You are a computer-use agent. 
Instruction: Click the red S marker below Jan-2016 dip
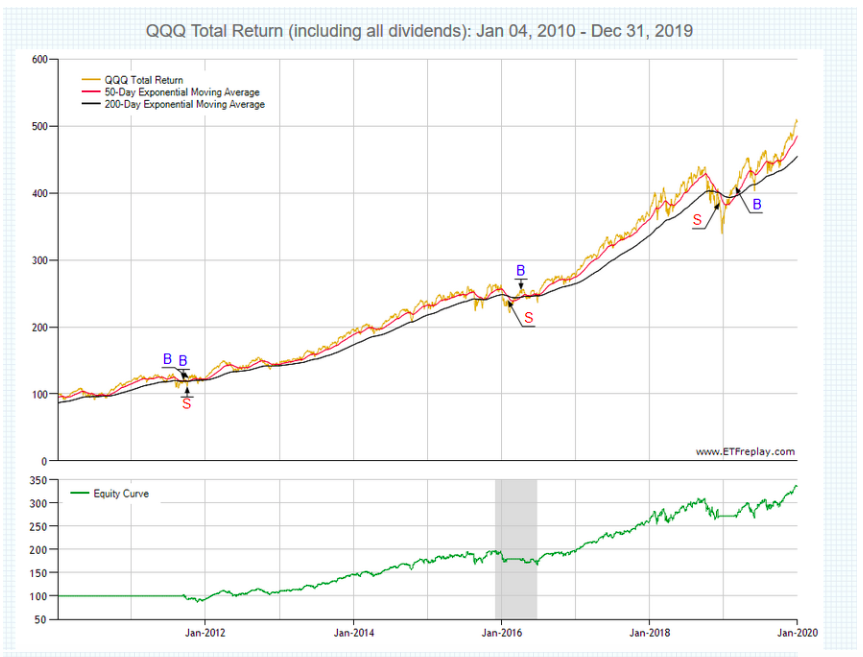(x=529, y=317)
